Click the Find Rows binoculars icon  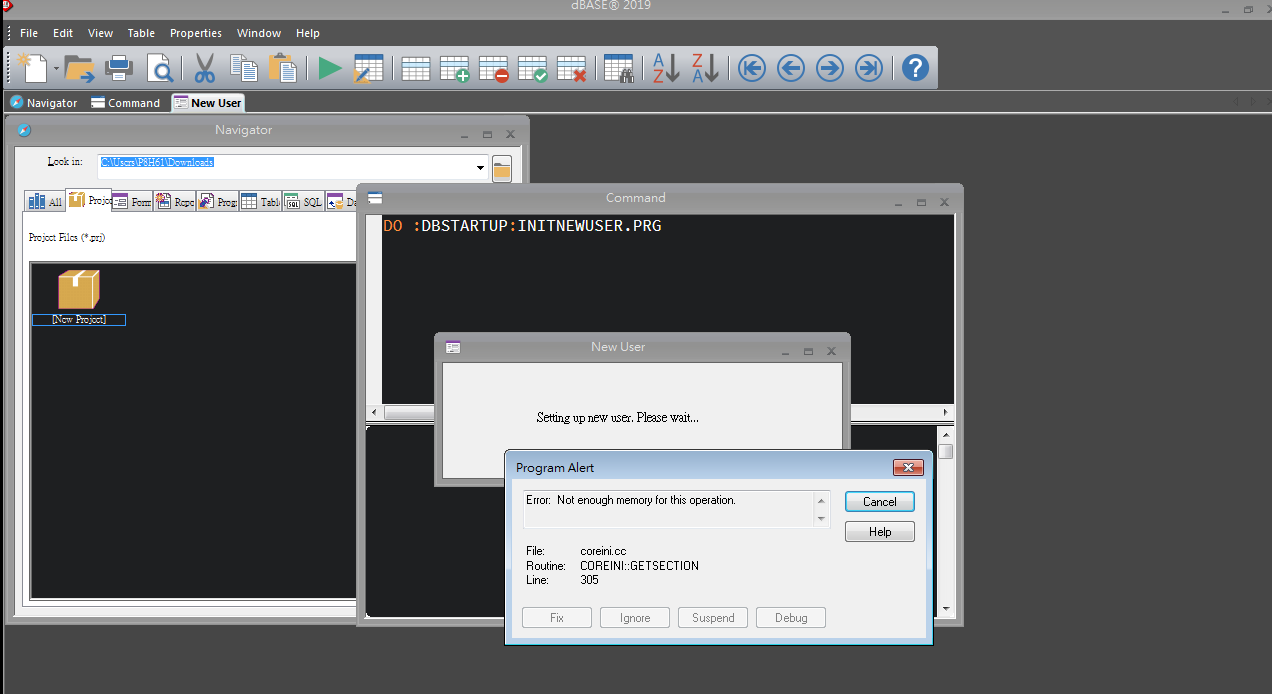point(619,68)
